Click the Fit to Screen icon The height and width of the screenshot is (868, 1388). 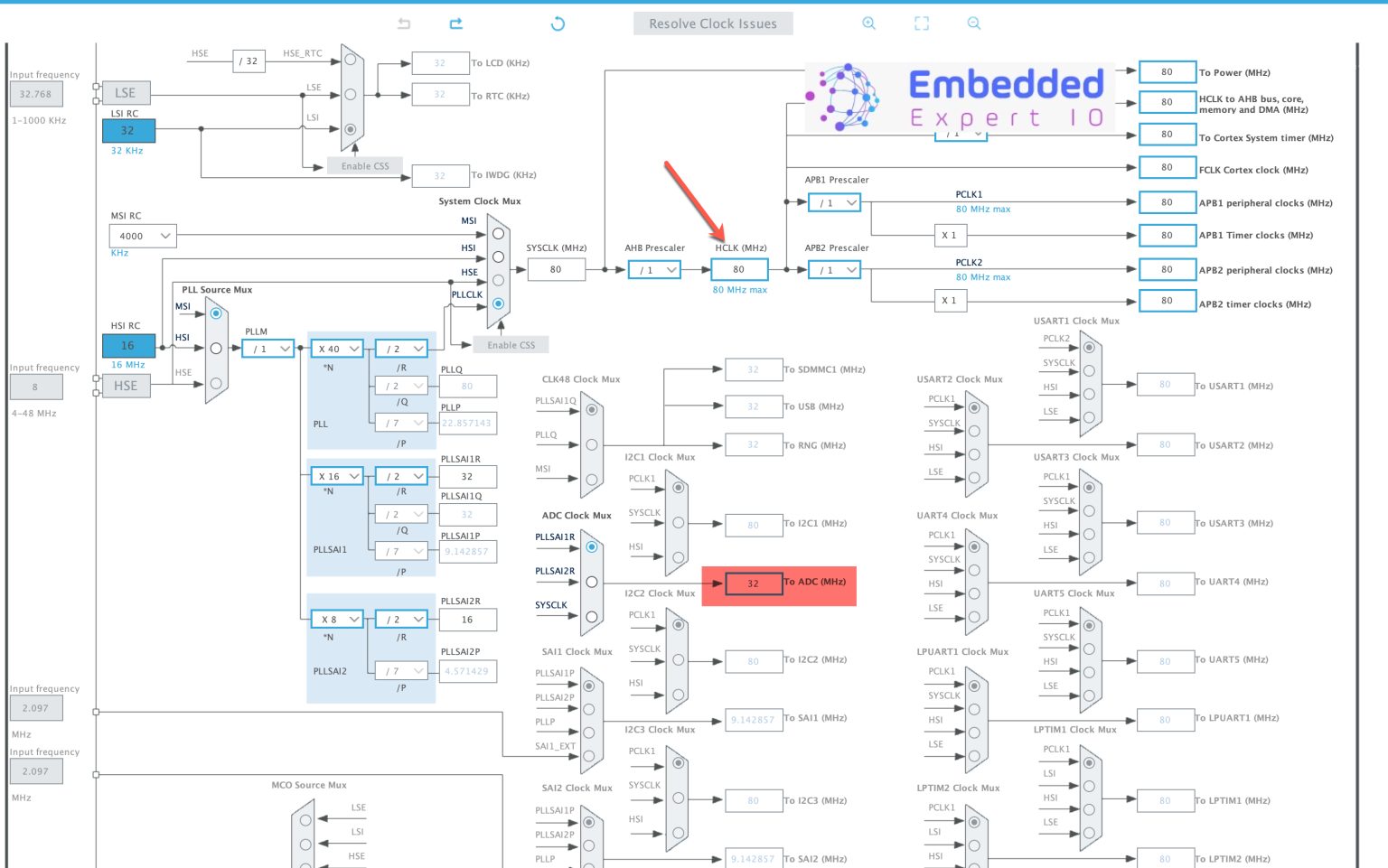click(x=921, y=23)
